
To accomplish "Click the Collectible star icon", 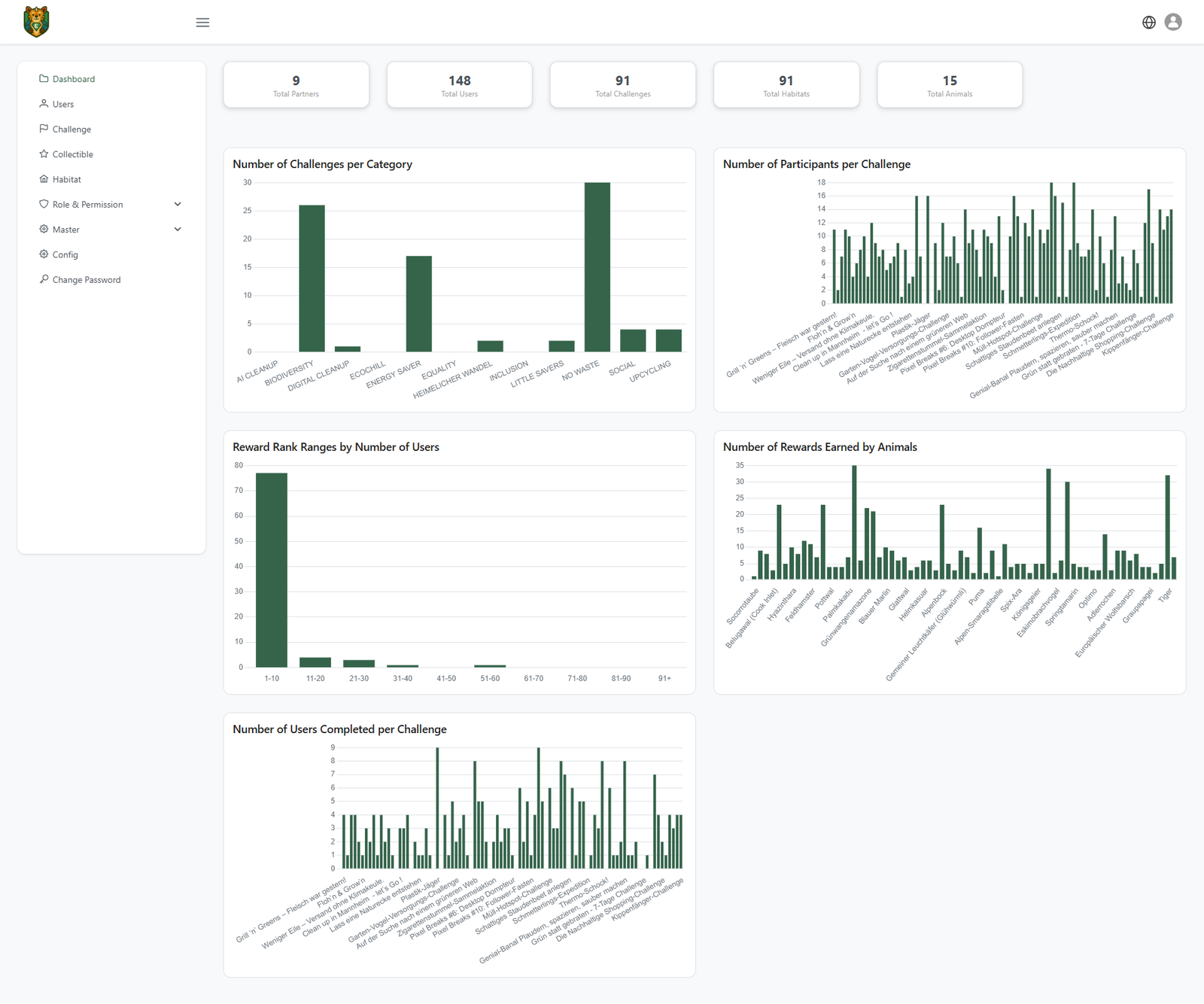I will tap(44, 154).
